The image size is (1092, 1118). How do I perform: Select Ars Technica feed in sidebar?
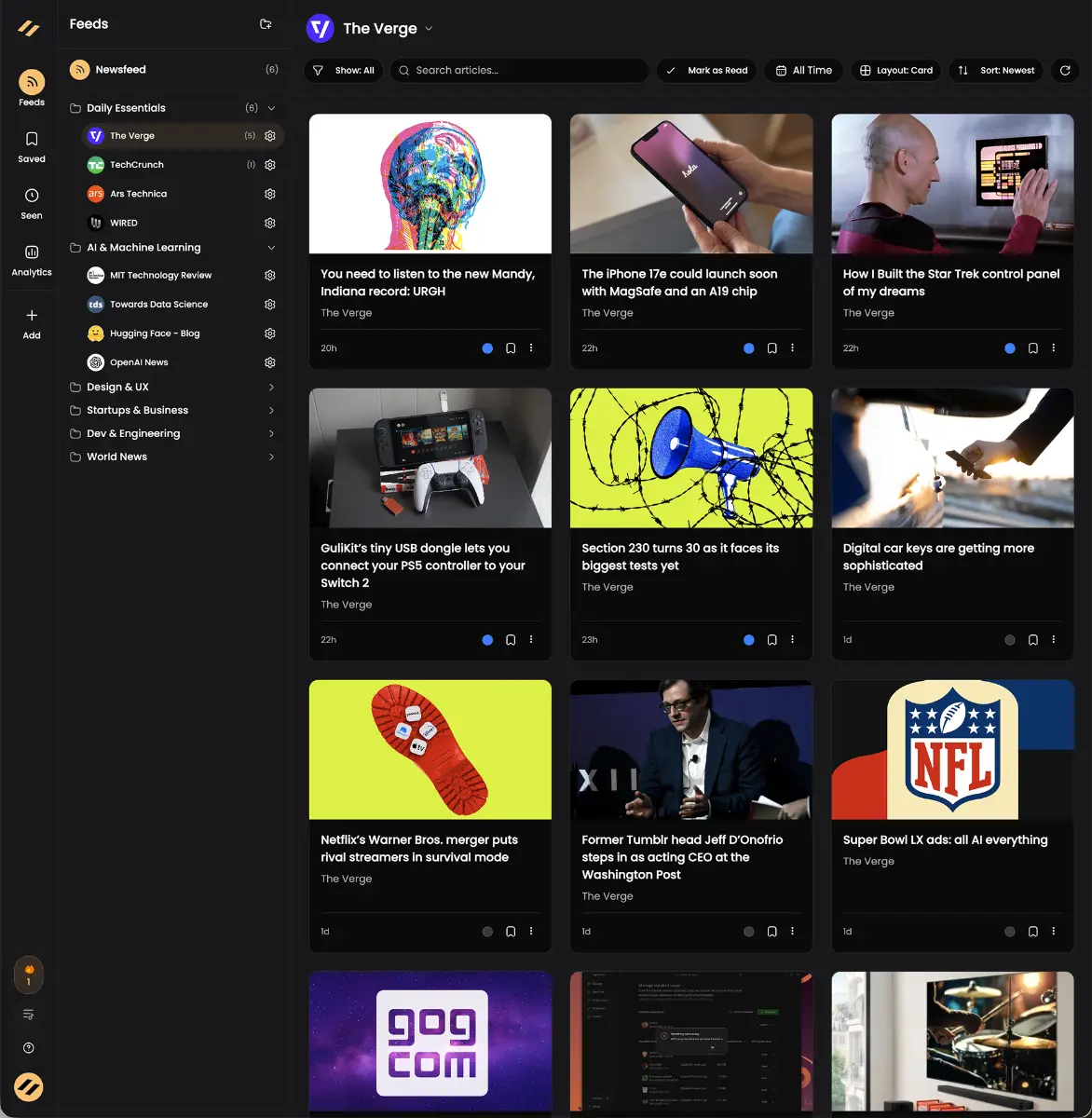click(x=139, y=194)
